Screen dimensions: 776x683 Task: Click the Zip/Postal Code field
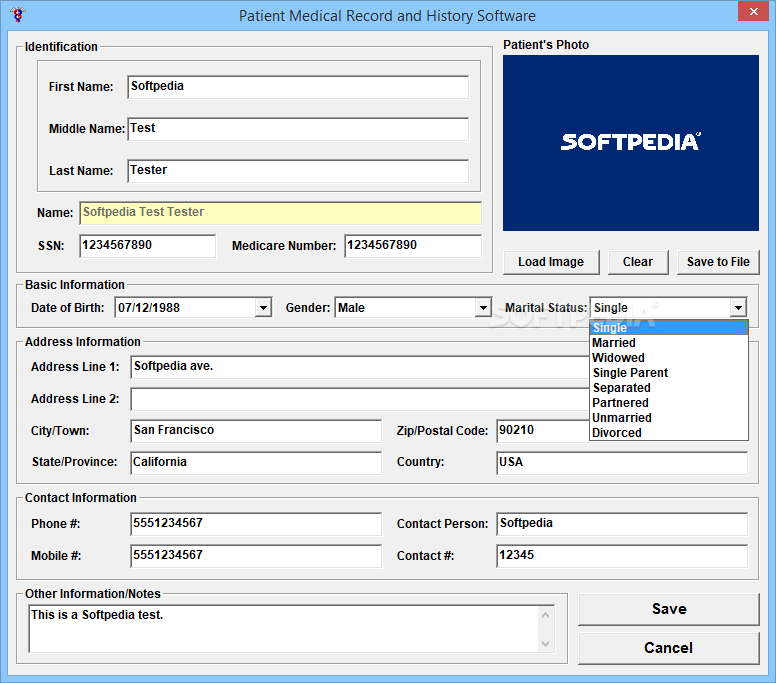point(543,431)
